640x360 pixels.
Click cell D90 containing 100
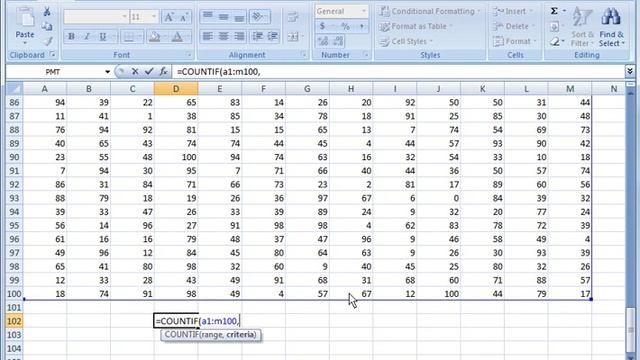pos(176,157)
